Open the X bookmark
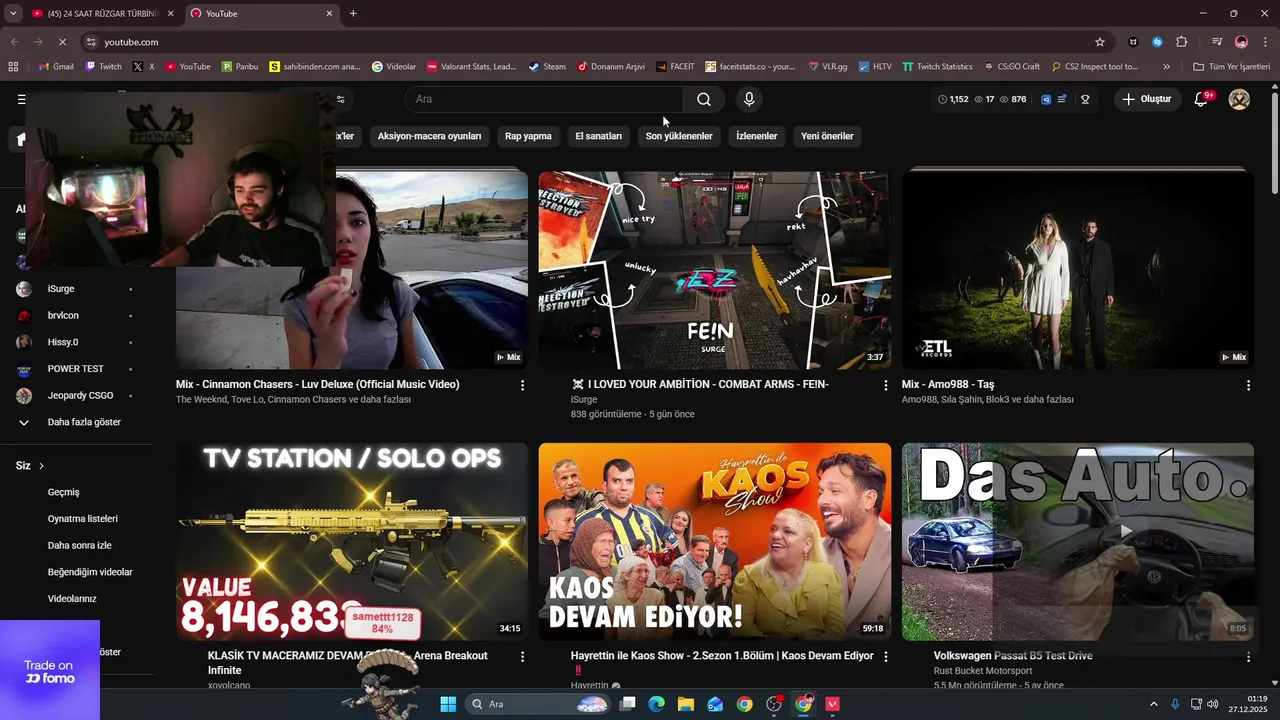The image size is (1280, 720). pos(144,67)
